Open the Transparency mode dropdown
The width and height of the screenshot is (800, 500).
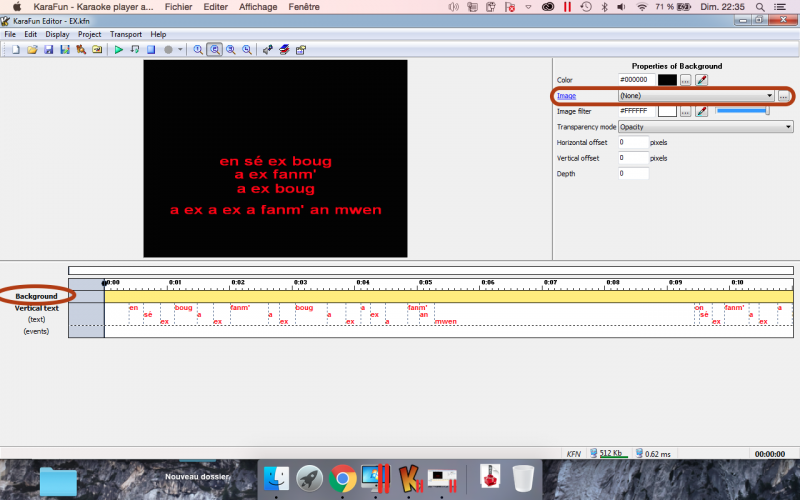point(706,127)
